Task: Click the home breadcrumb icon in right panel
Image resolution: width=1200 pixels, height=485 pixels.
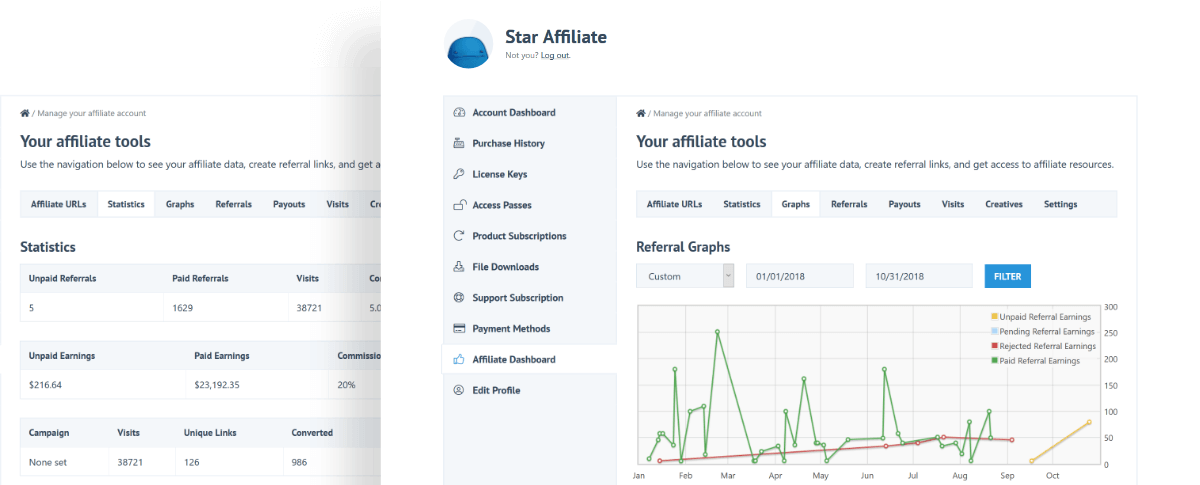Action: (x=641, y=114)
